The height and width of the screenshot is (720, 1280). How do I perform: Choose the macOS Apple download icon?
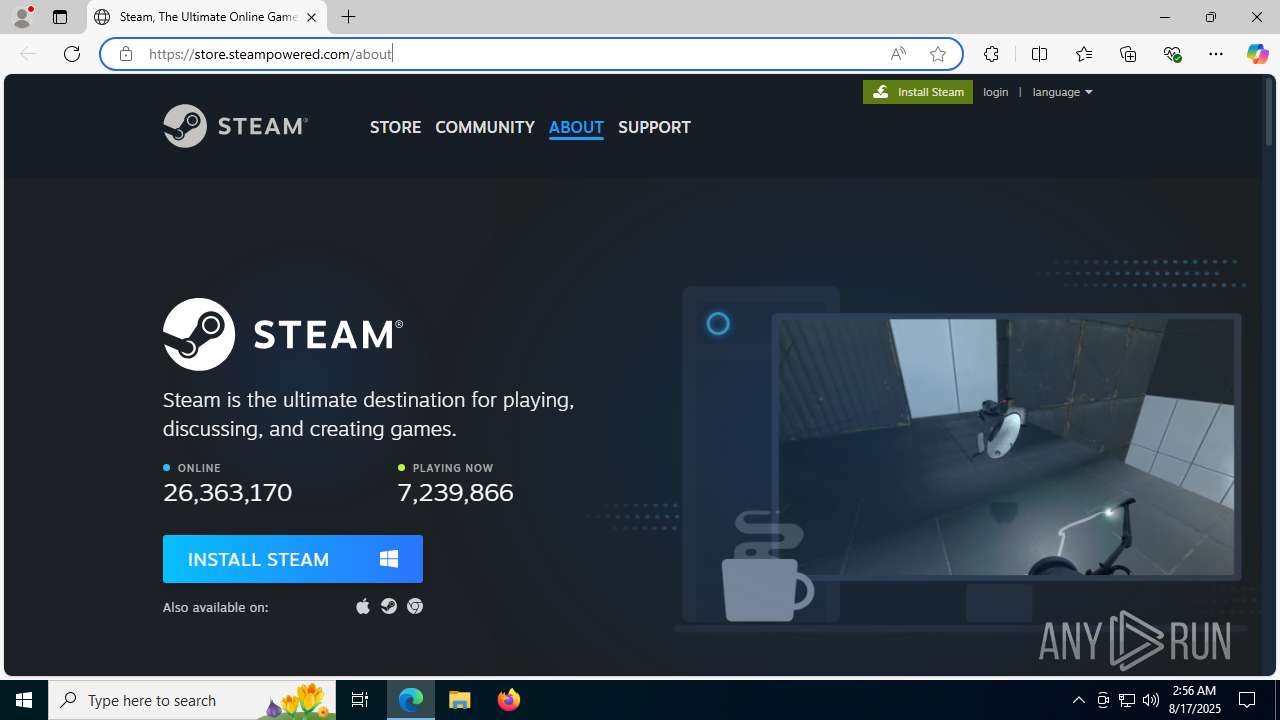[x=363, y=606]
